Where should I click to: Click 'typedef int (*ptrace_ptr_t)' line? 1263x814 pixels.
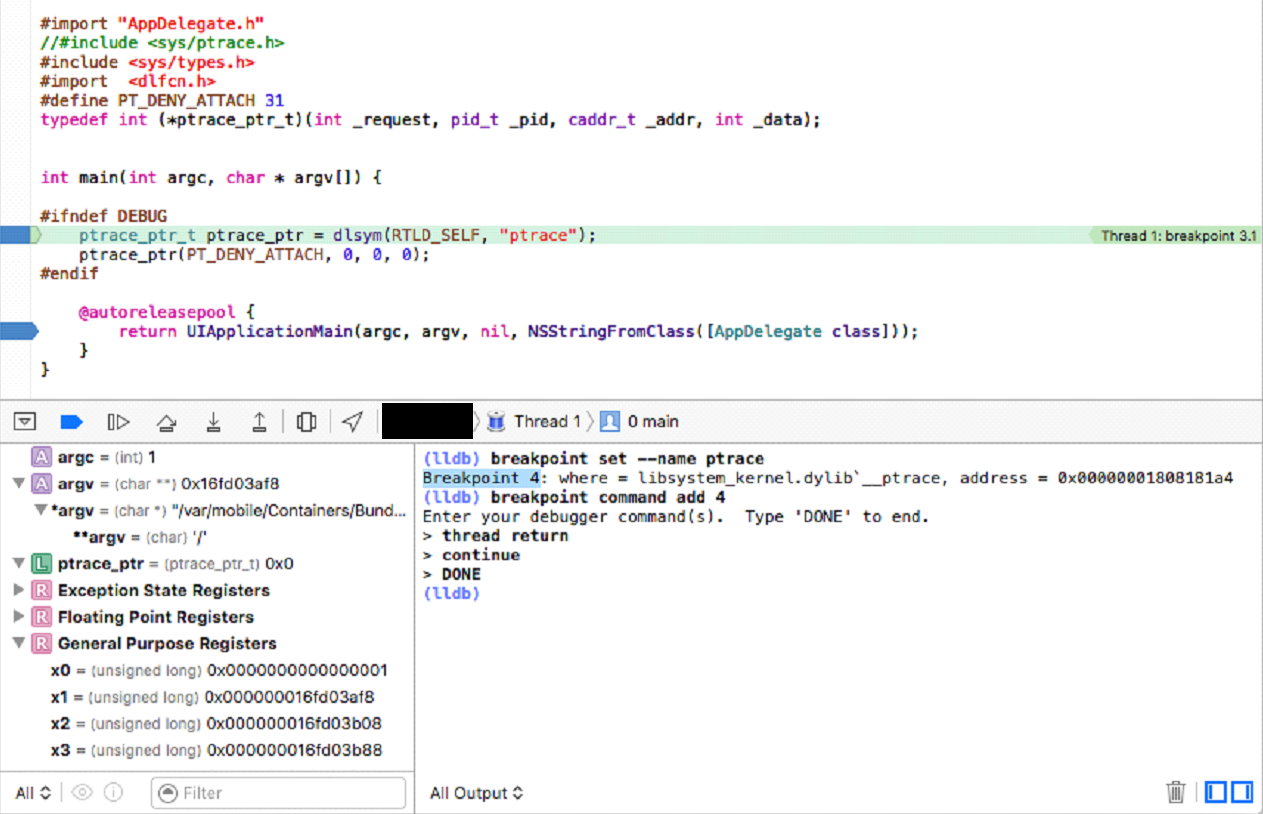430,120
